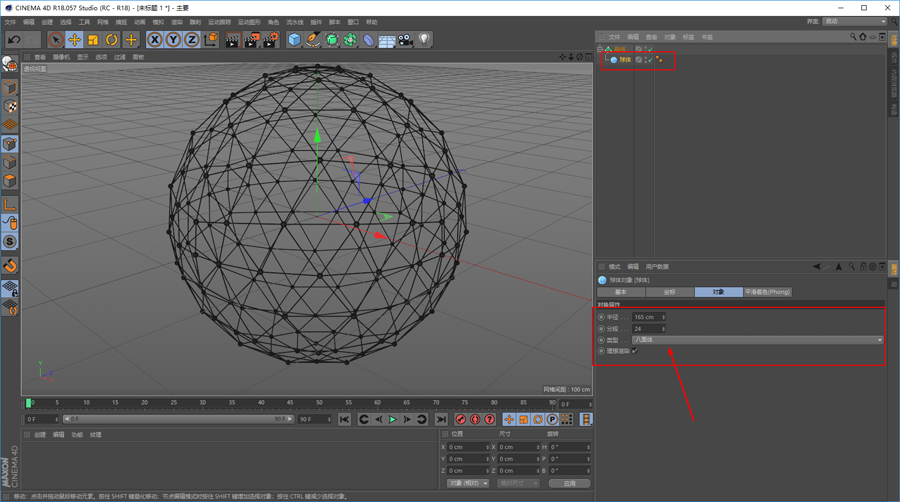
Task: Switch to the 坐标 attributes tab
Action: click(670, 292)
